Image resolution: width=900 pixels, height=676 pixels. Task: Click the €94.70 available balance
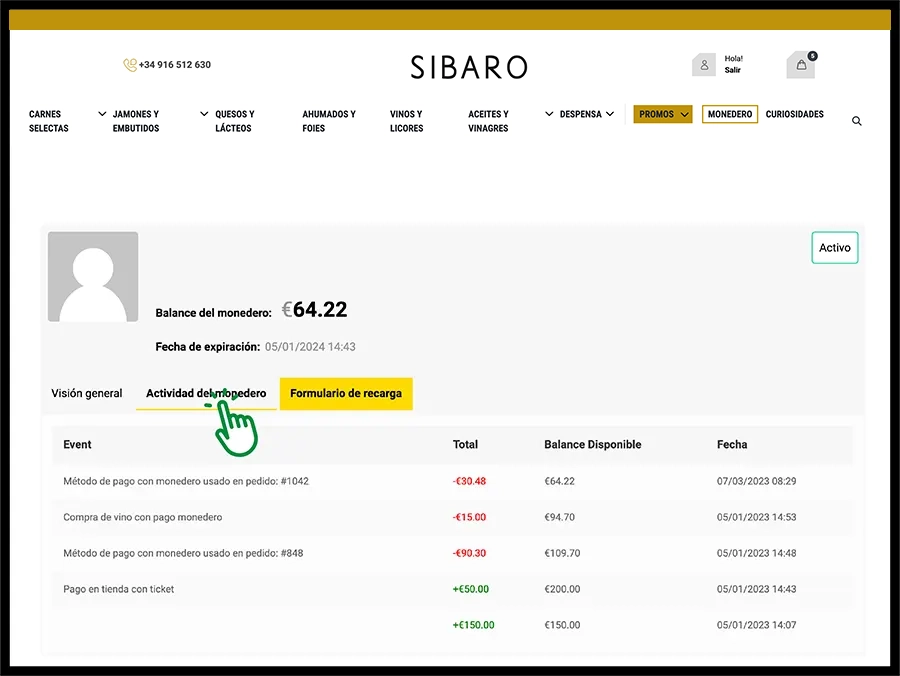[x=560, y=517]
